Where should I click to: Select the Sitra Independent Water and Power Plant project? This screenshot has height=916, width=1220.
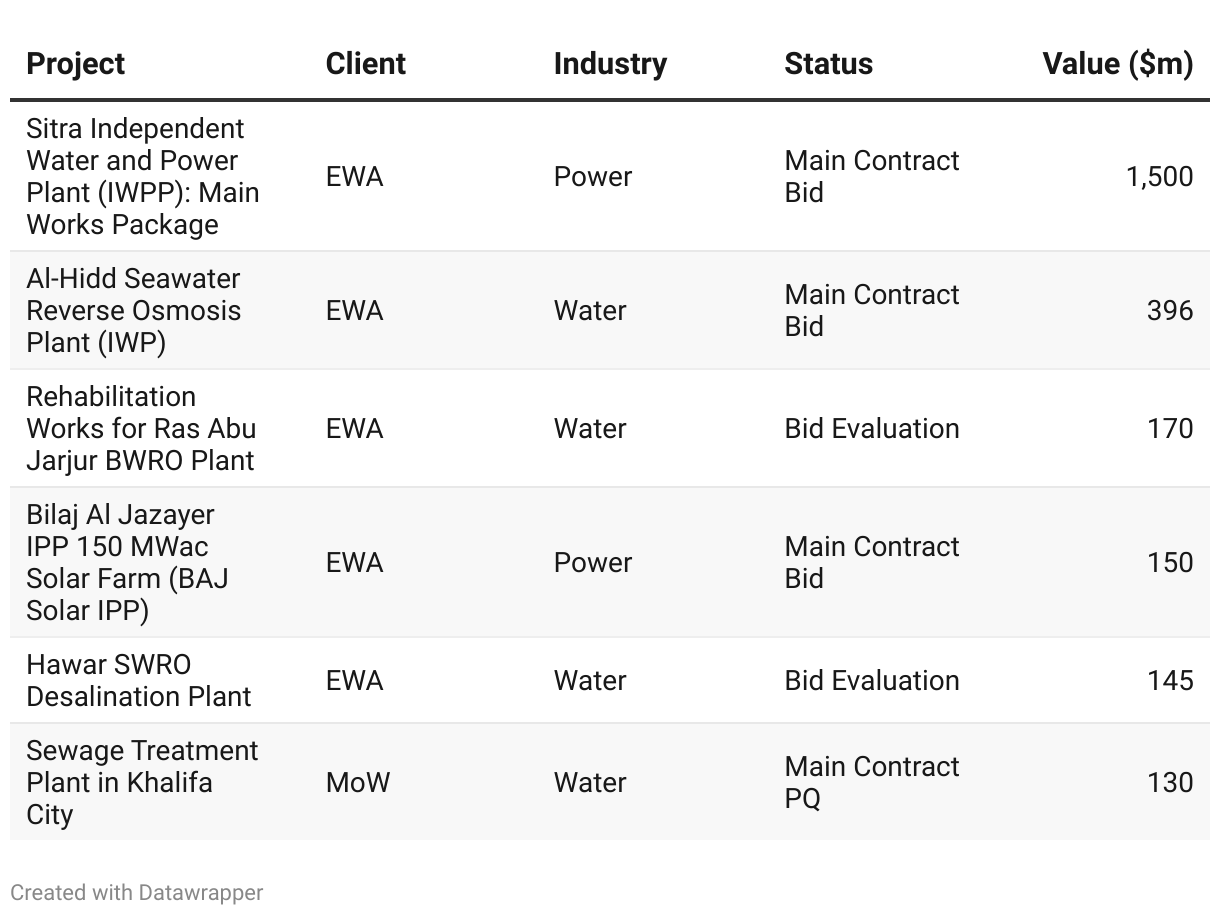[x=143, y=177]
